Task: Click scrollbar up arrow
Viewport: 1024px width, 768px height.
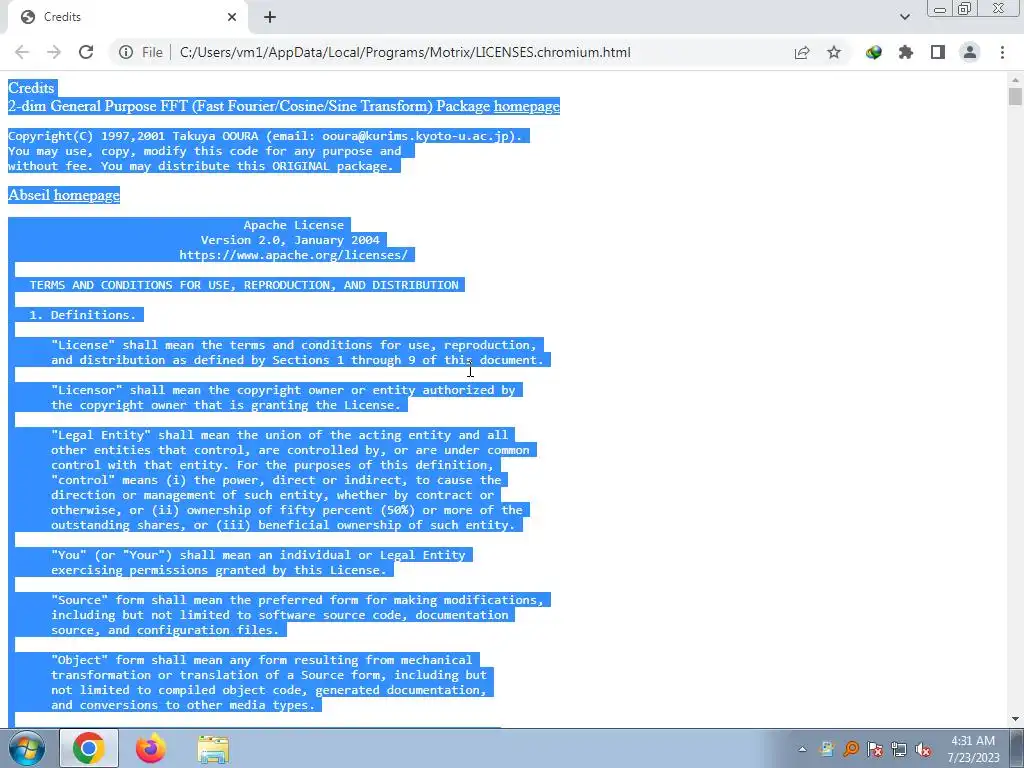Action: [1015, 80]
